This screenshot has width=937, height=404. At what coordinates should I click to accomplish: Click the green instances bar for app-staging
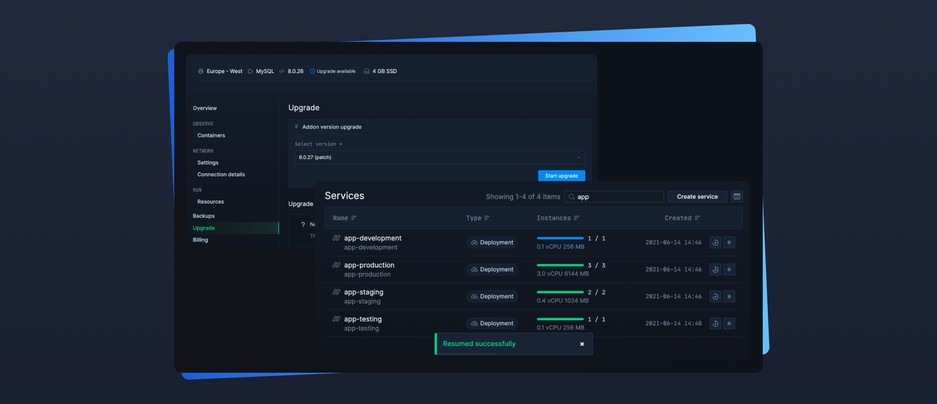pos(560,292)
